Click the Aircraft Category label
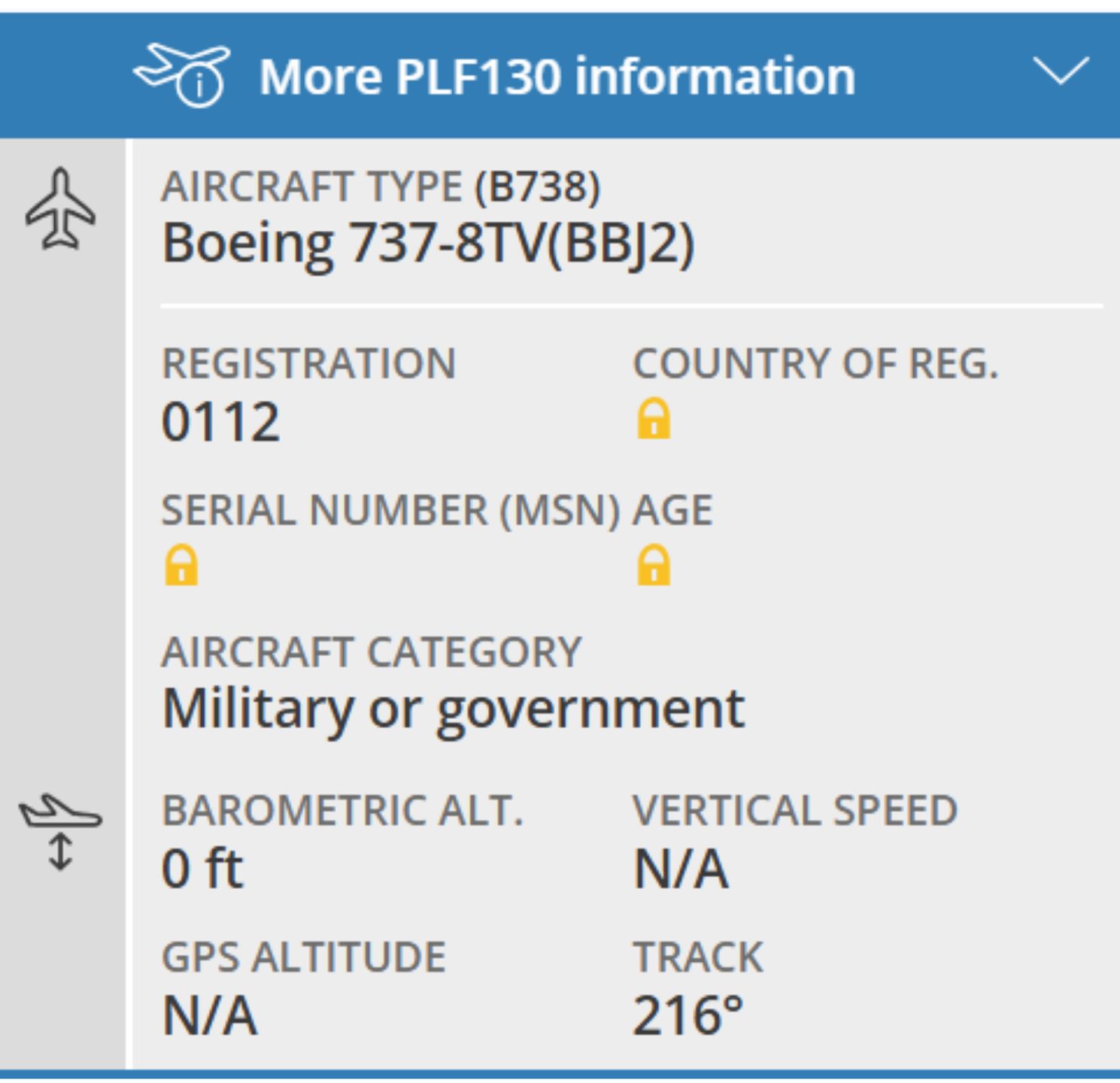The height and width of the screenshot is (1083, 1120). [x=372, y=652]
